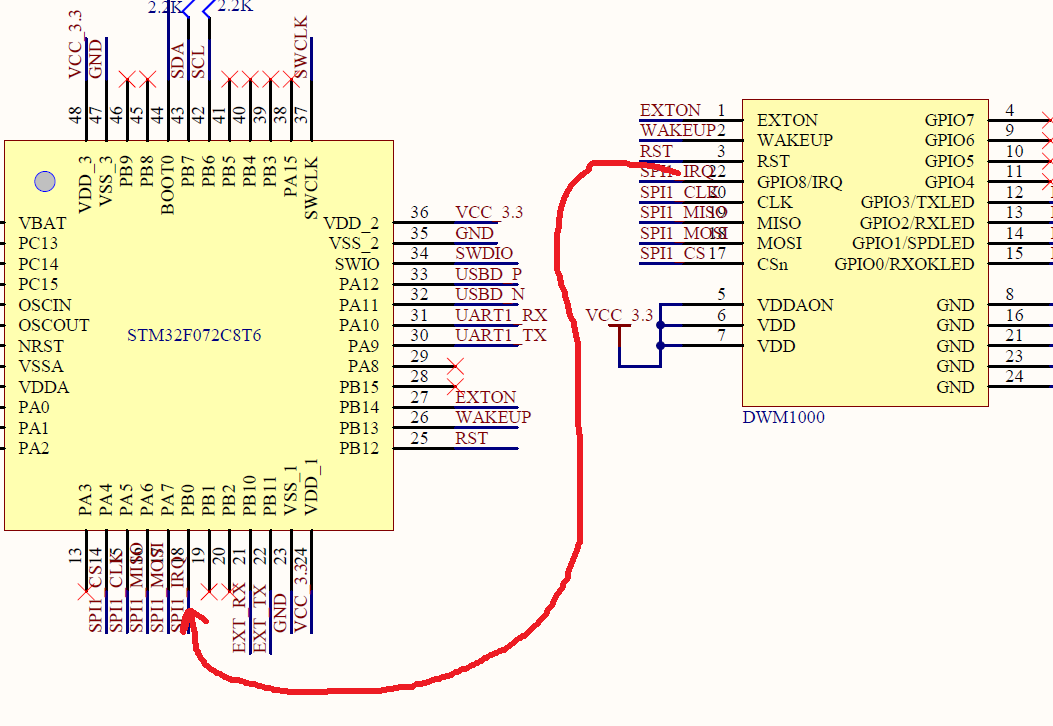Select the no-connect cross on PA8 pin 29
The height and width of the screenshot is (726, 1053).
(x=455, y=366)
